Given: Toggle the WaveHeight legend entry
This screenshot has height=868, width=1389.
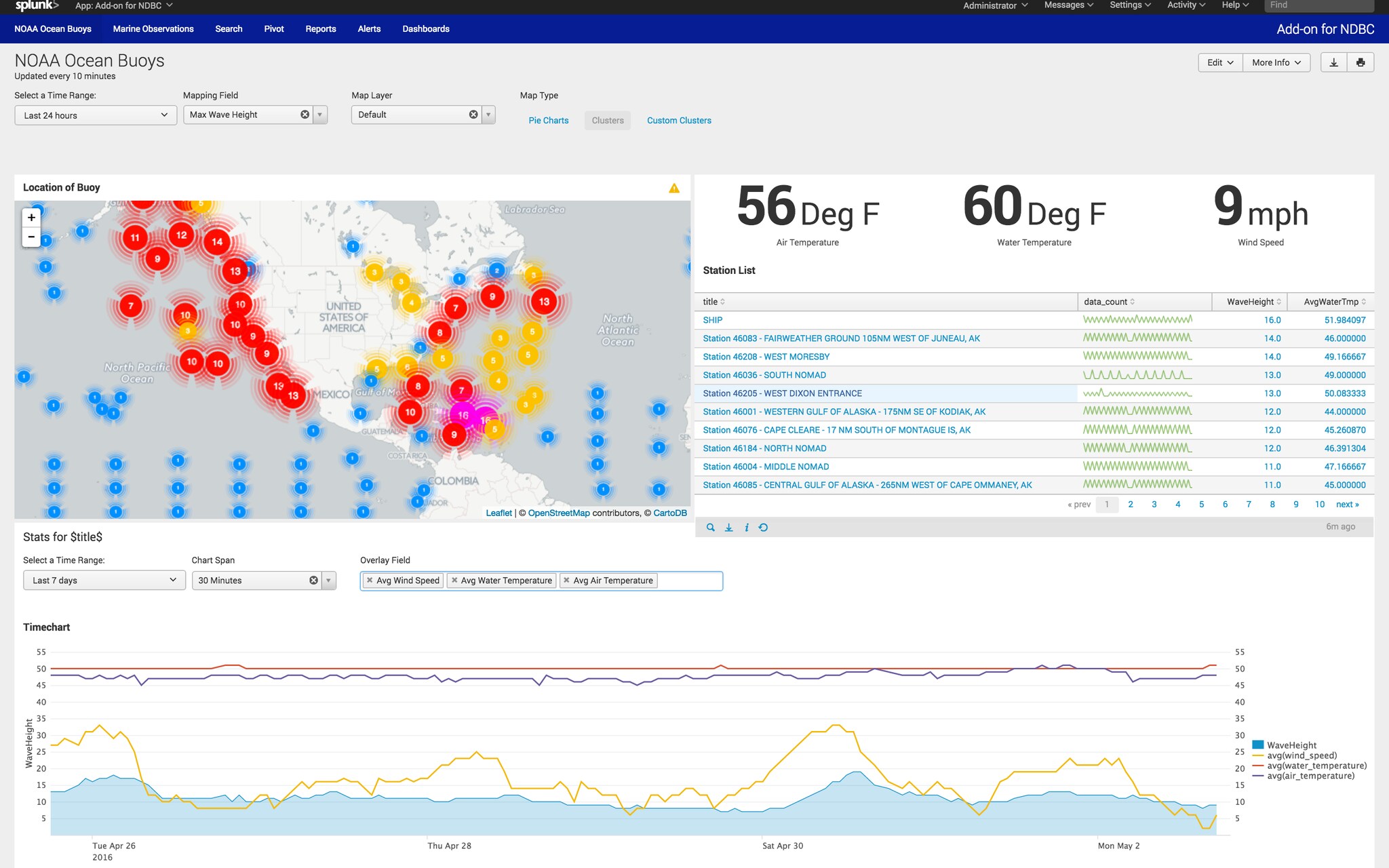Looking at the screenshot, I should point(1285,745).
